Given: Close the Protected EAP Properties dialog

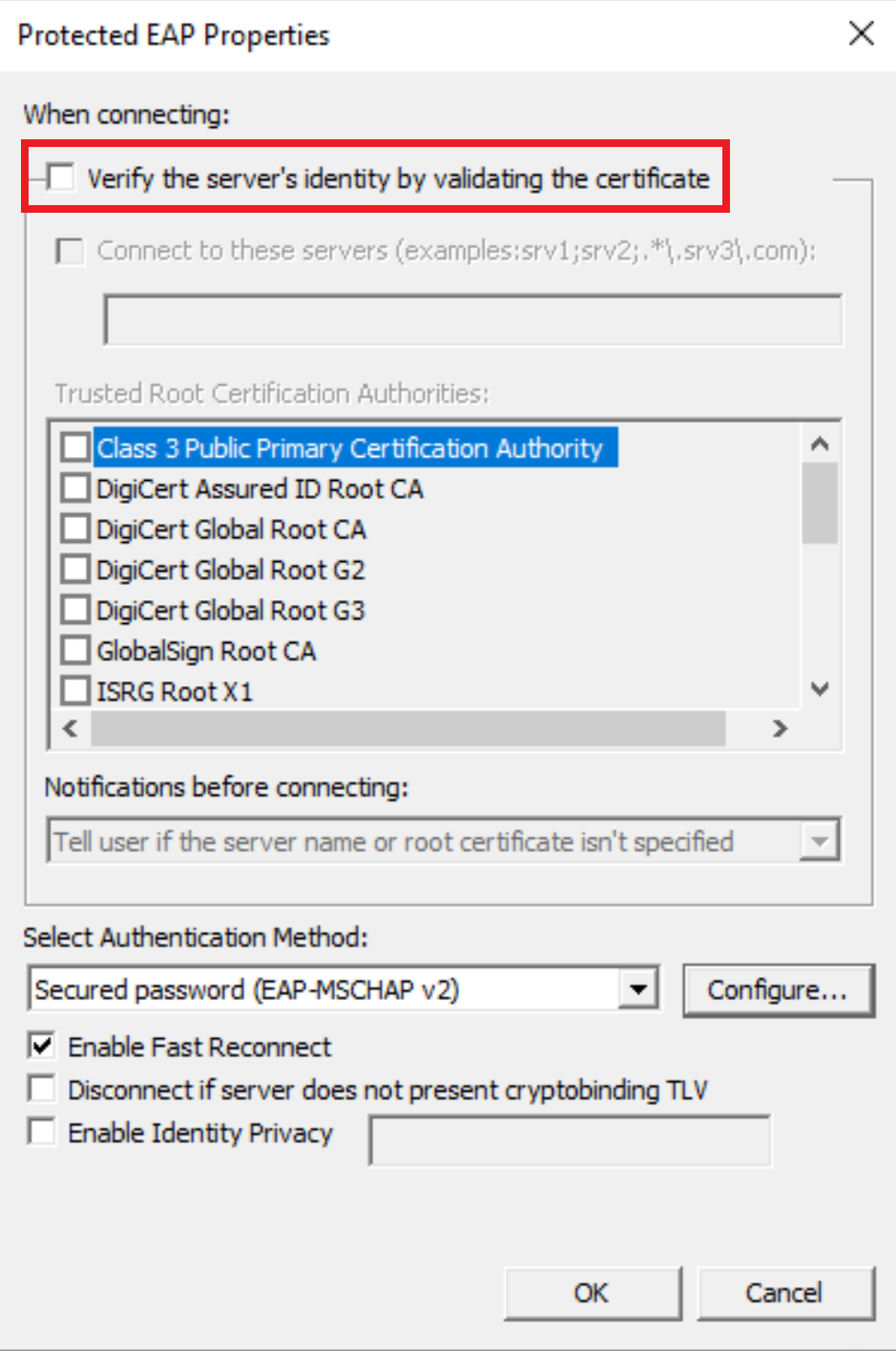Looking at the screenshot, I should tap(861, 34).
